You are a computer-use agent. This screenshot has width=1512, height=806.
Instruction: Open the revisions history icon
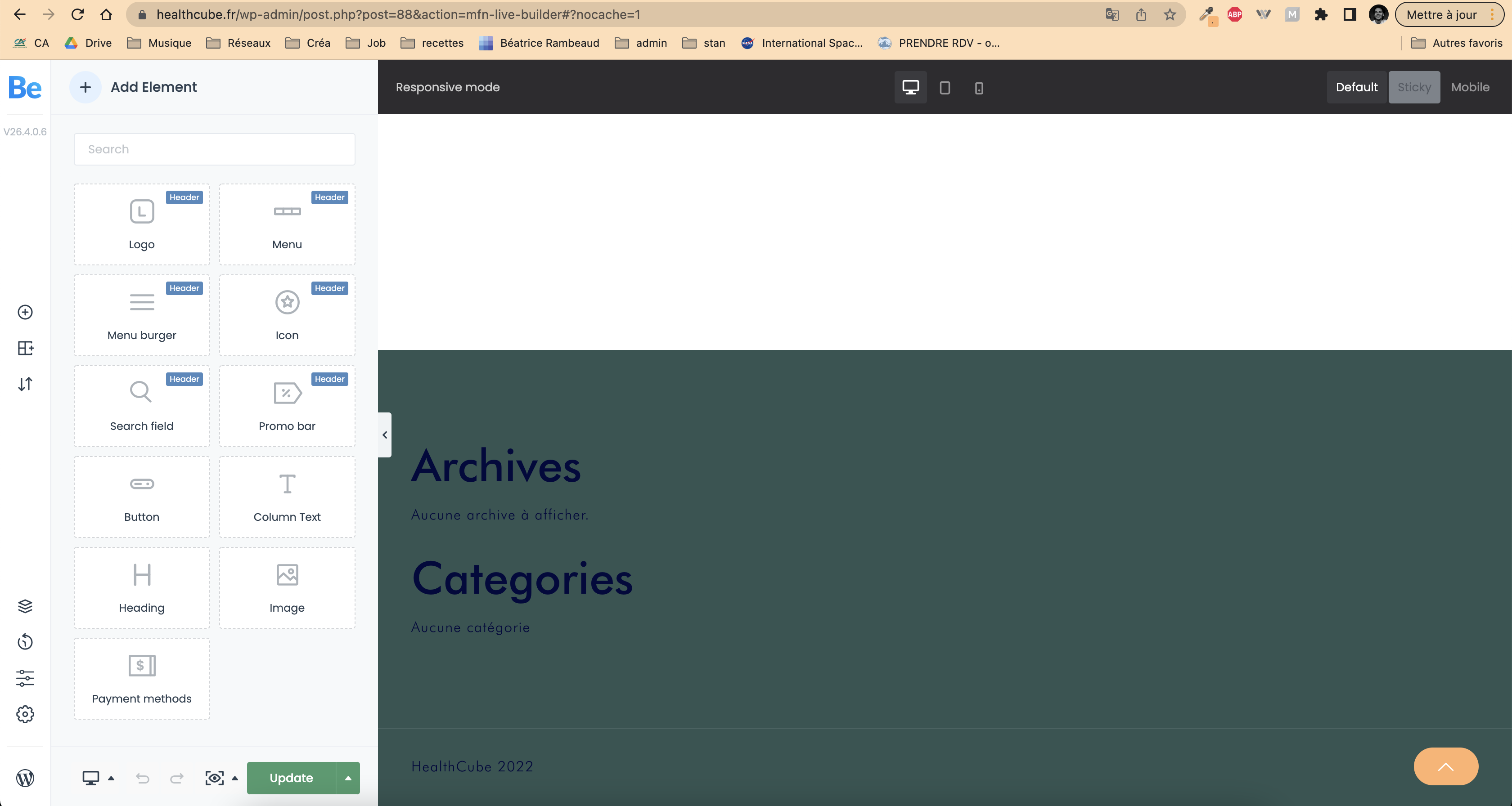(x=25, y=642)
